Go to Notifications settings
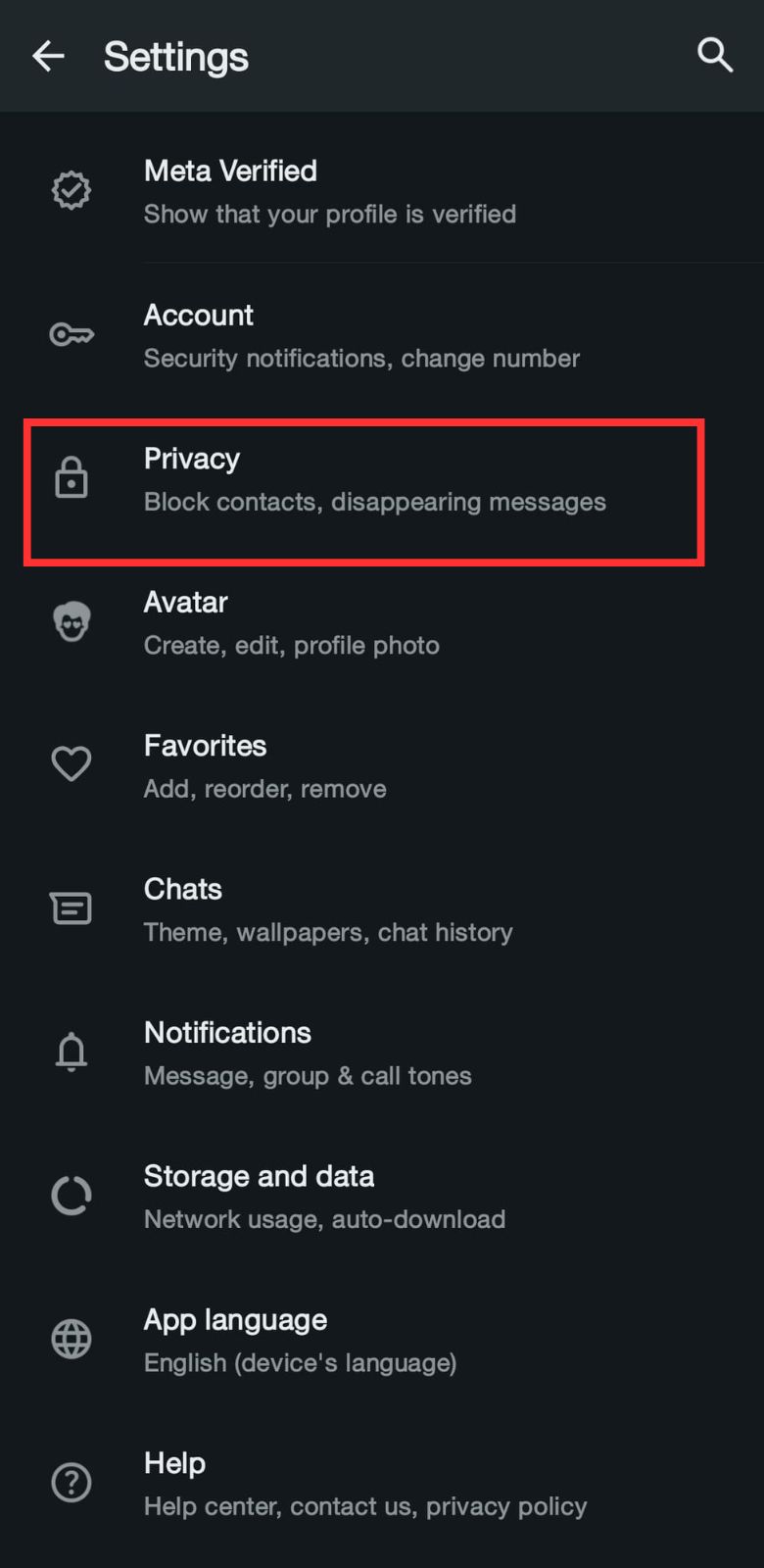This screenshot has height=1568, width=764. point(382,1053)
